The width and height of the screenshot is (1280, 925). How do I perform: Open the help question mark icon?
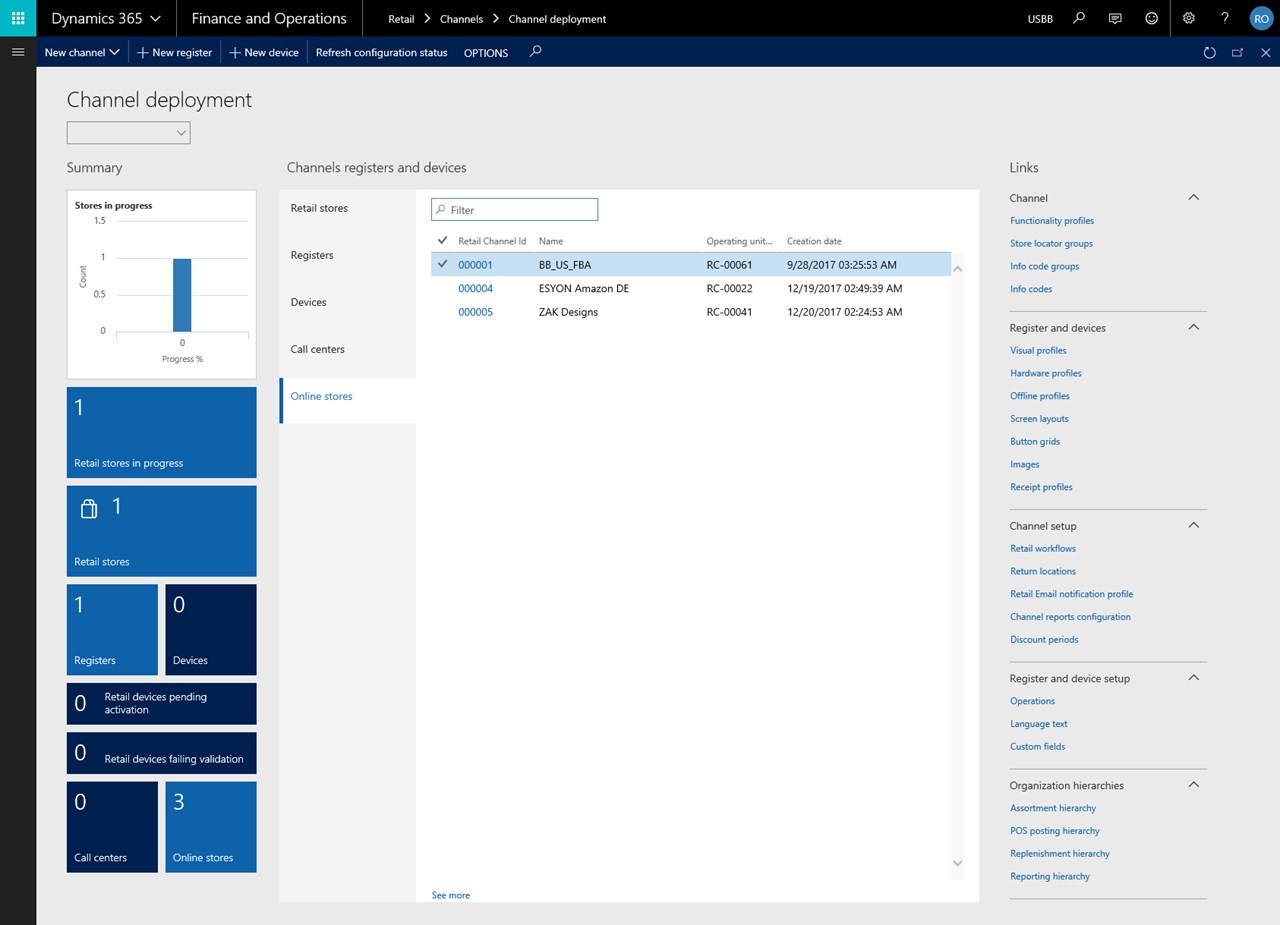click(x=1225, y=18)
